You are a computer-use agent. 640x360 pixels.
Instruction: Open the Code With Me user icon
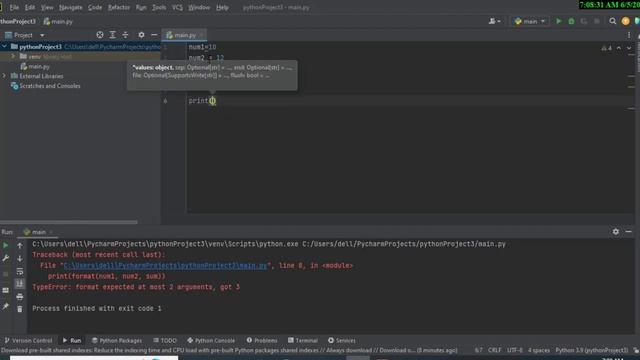point(494,21)
